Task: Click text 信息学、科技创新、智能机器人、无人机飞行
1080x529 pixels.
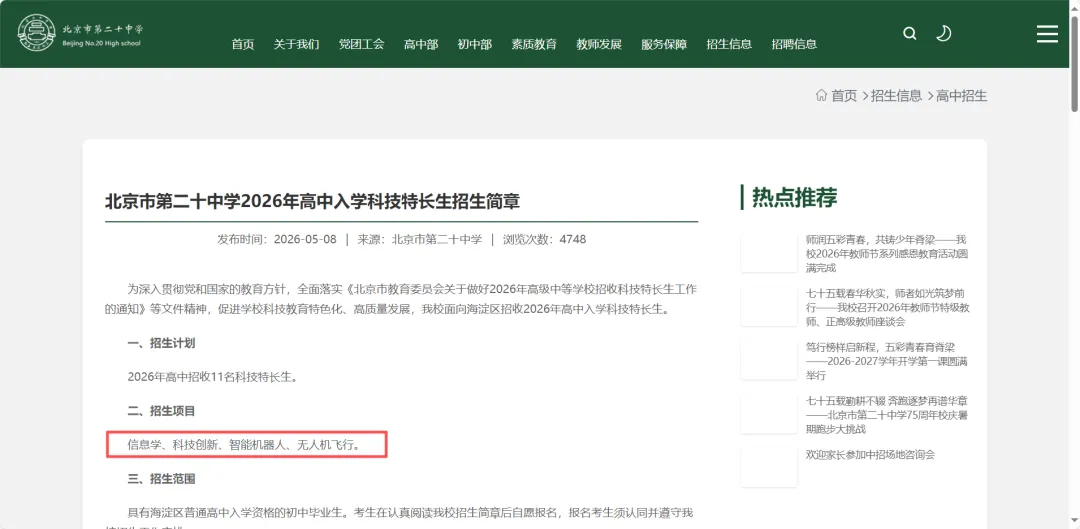Action: 245,445
